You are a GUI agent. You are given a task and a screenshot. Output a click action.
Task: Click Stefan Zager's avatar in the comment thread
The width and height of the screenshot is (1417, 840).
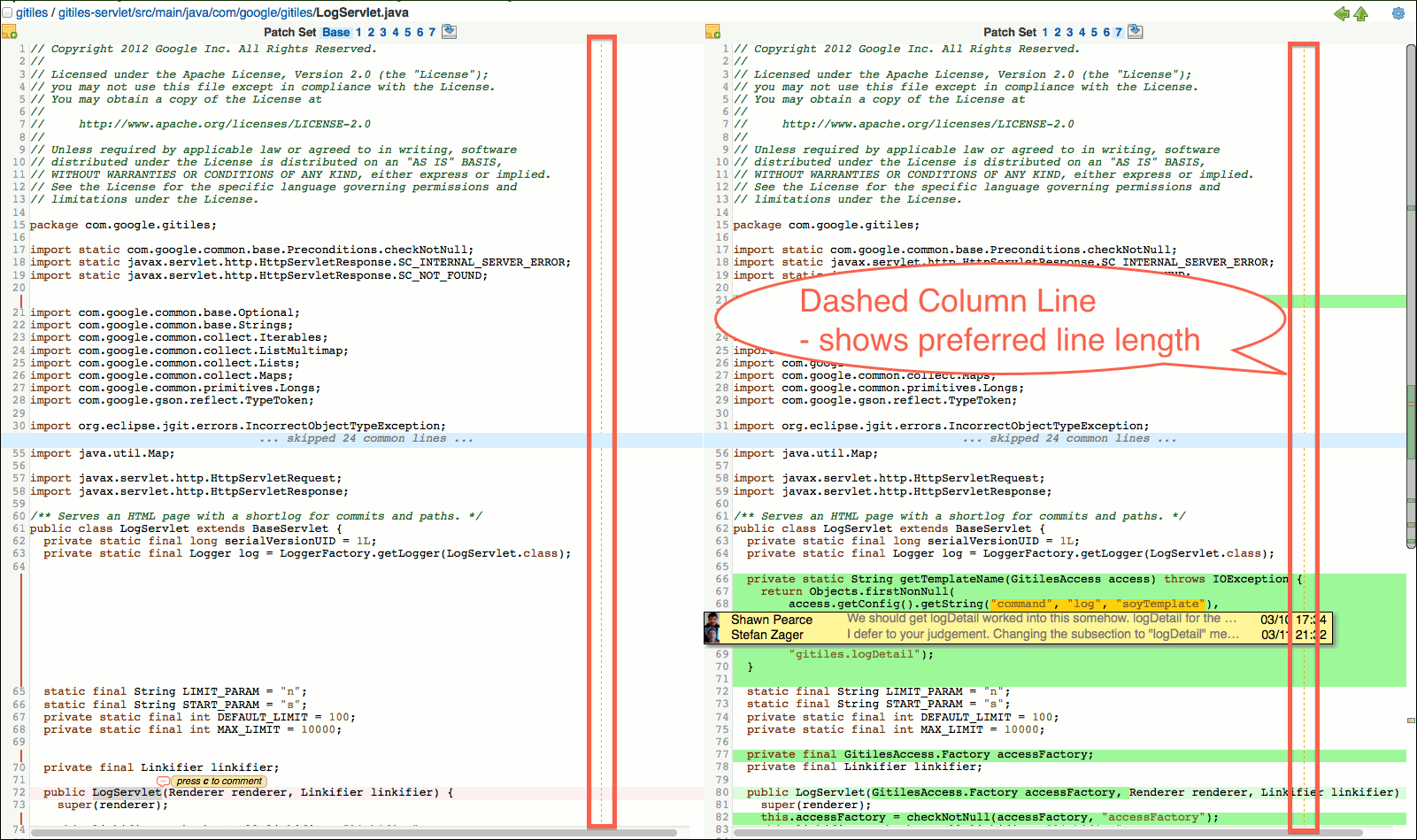click(711, 635)
